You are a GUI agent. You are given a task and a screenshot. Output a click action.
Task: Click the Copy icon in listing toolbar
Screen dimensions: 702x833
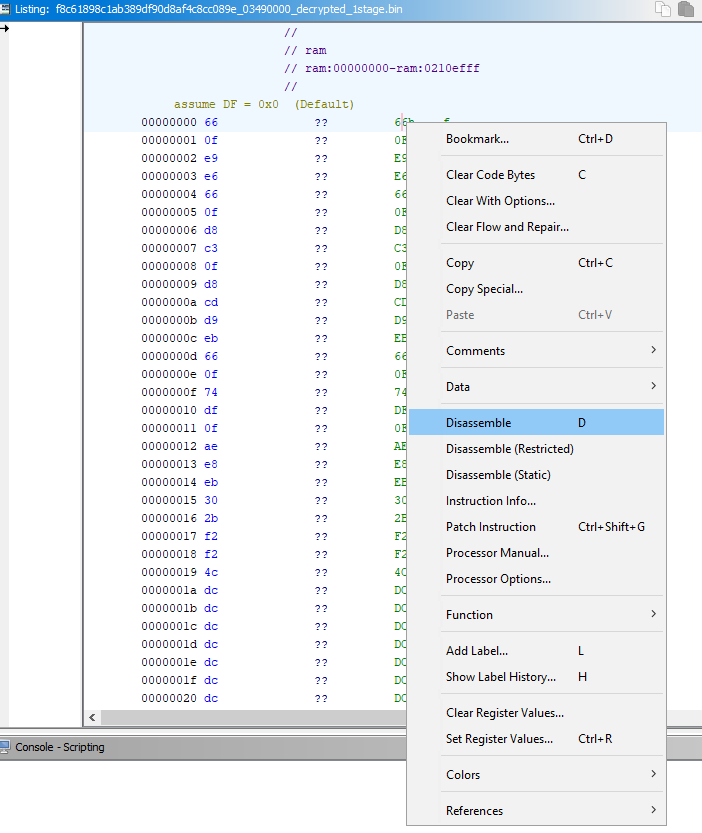click(663, 9)
